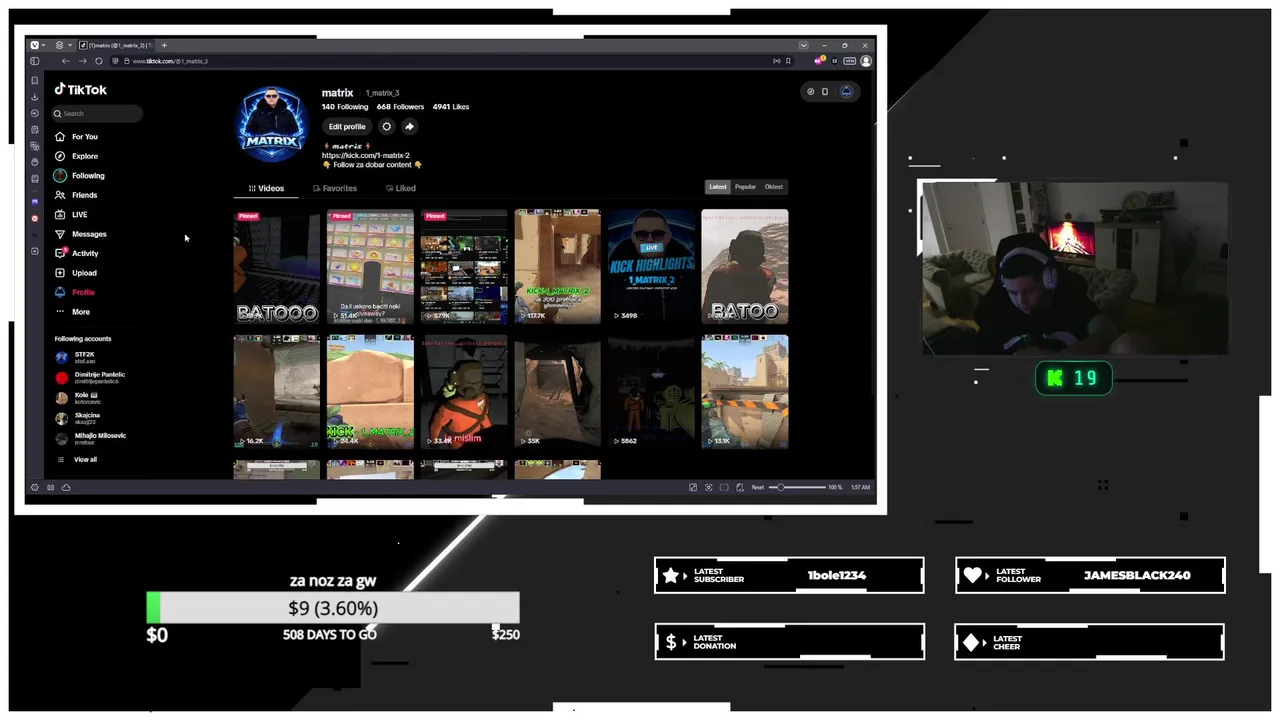Switch to the Favorites tab
Screen dimensions: 1280x720
click(335, 188)
